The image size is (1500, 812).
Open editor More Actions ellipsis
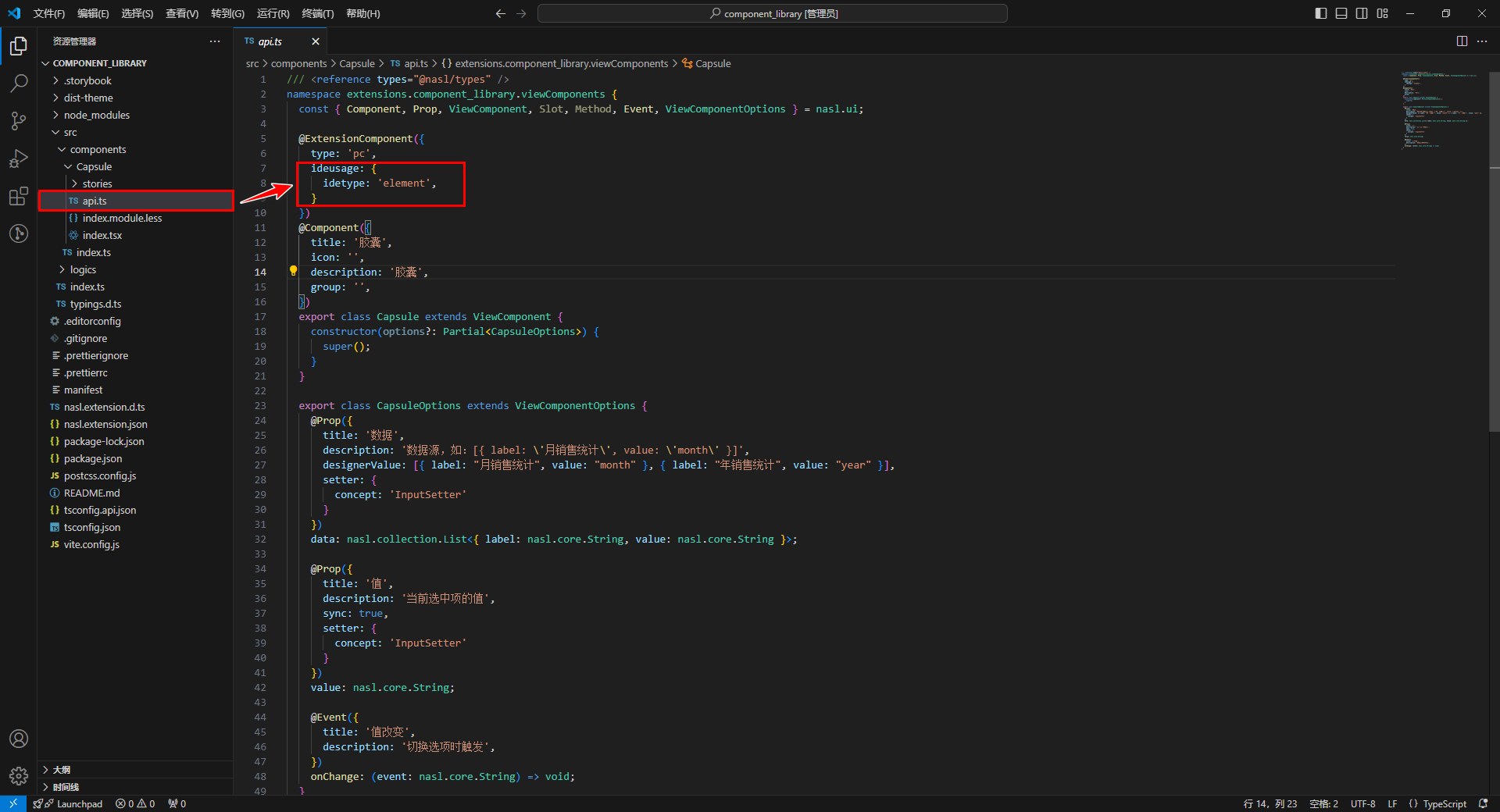[x=1482, y=41]
